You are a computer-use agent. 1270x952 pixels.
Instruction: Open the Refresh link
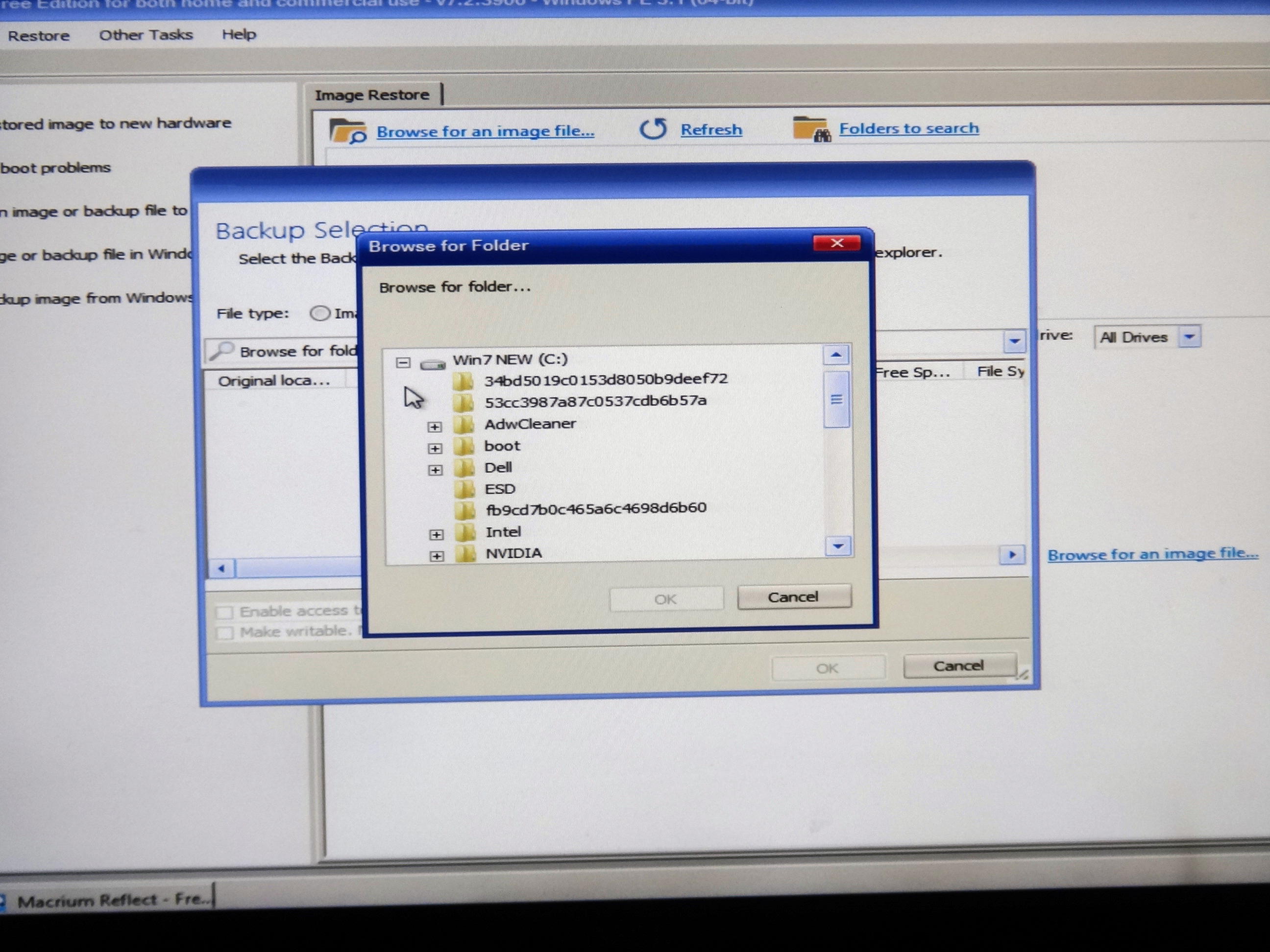click(x=711, y=130)
